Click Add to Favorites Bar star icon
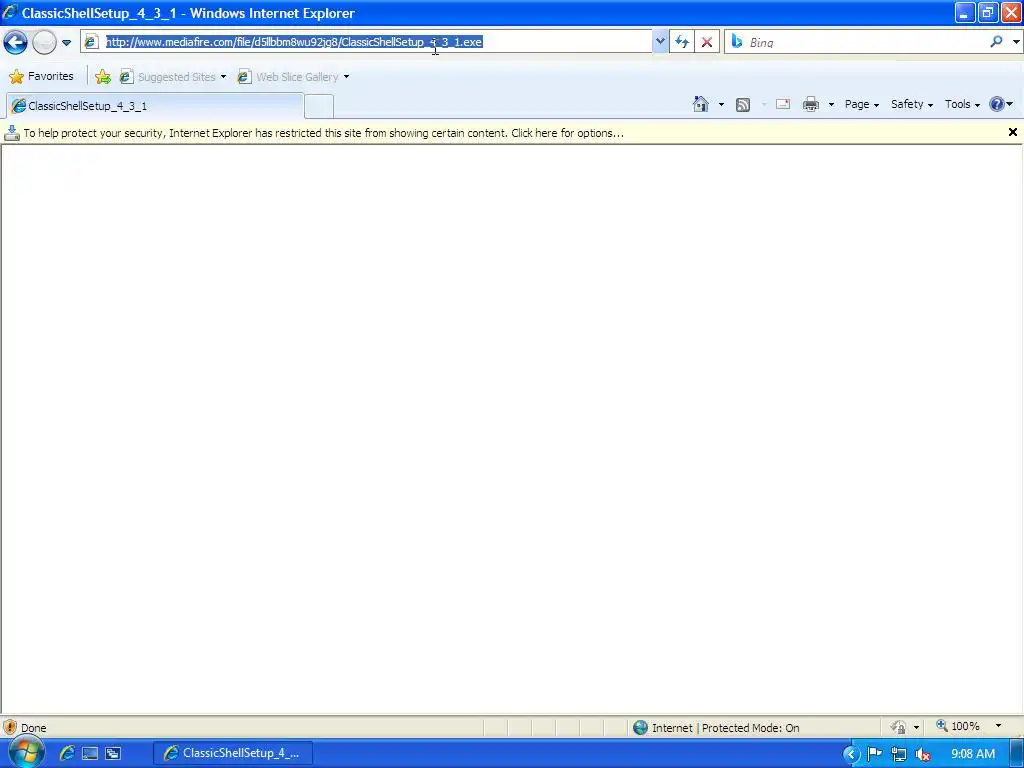 103,76
